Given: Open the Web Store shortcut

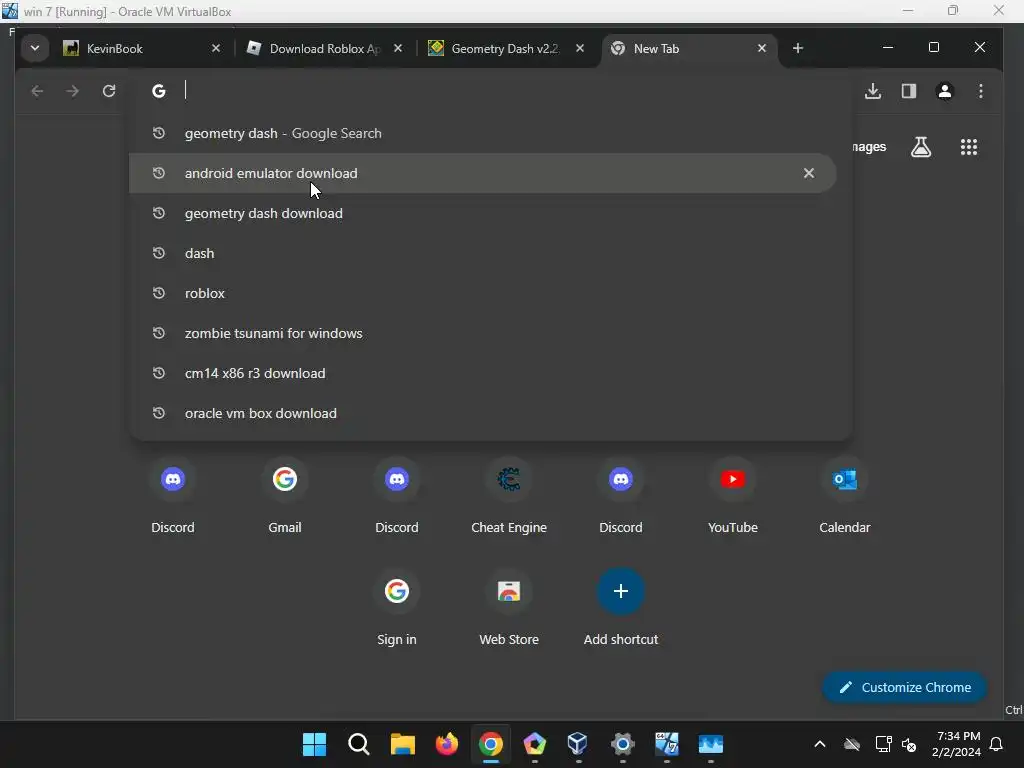Looking at the screenshot, I should (509, 609).
